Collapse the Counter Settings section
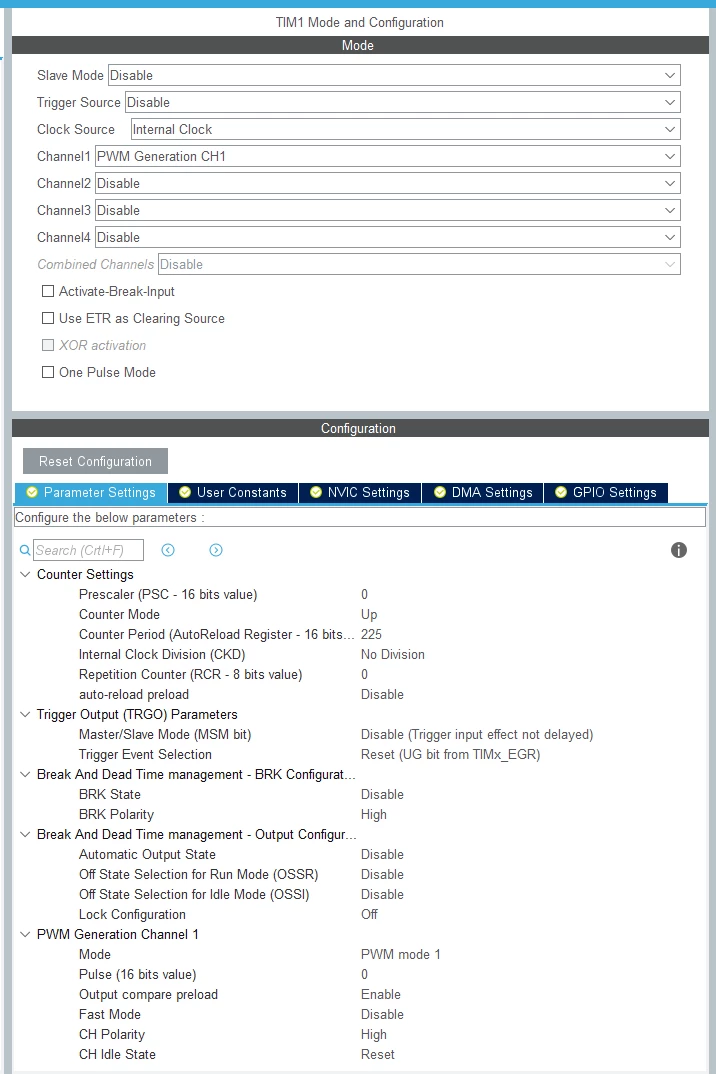716x1074 pixels. coord(25,574)
